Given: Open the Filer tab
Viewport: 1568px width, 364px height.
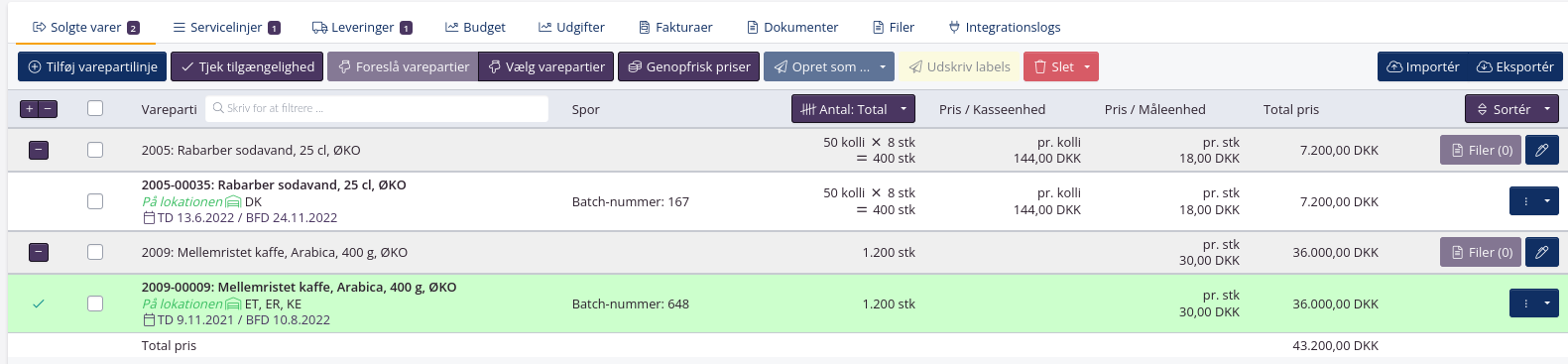Looking at the screenshot, I should (x=894, y=27).
